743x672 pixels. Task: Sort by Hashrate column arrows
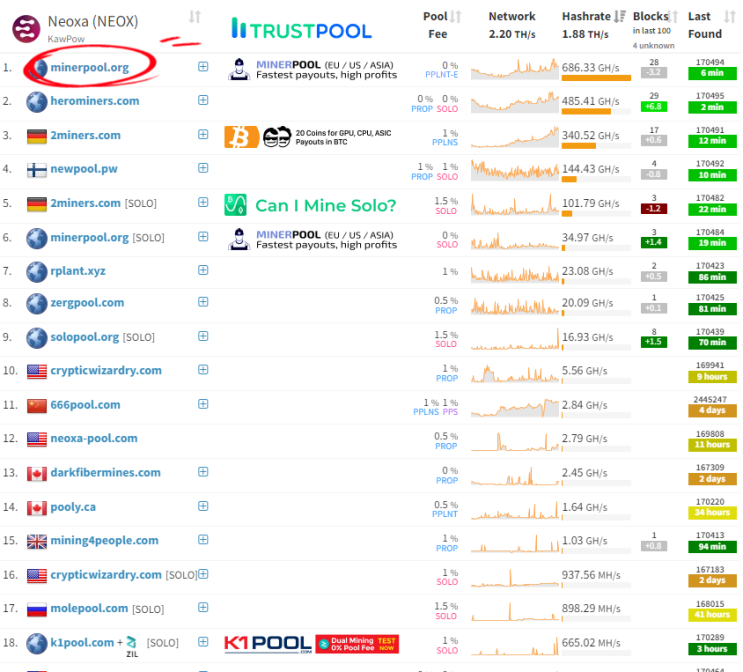pyautogui.click(x=619, y=17)
